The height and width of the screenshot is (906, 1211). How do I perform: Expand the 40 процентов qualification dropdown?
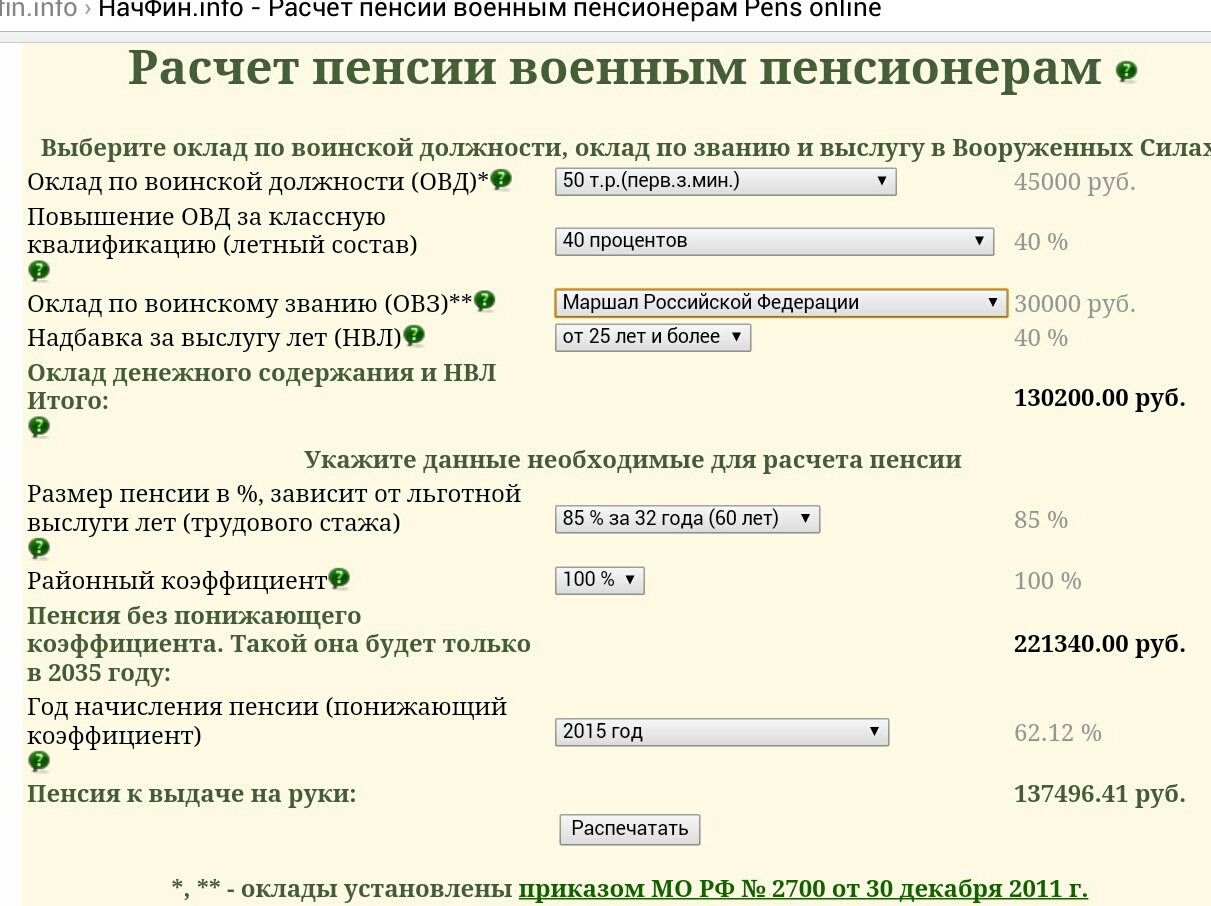point(774,241)
